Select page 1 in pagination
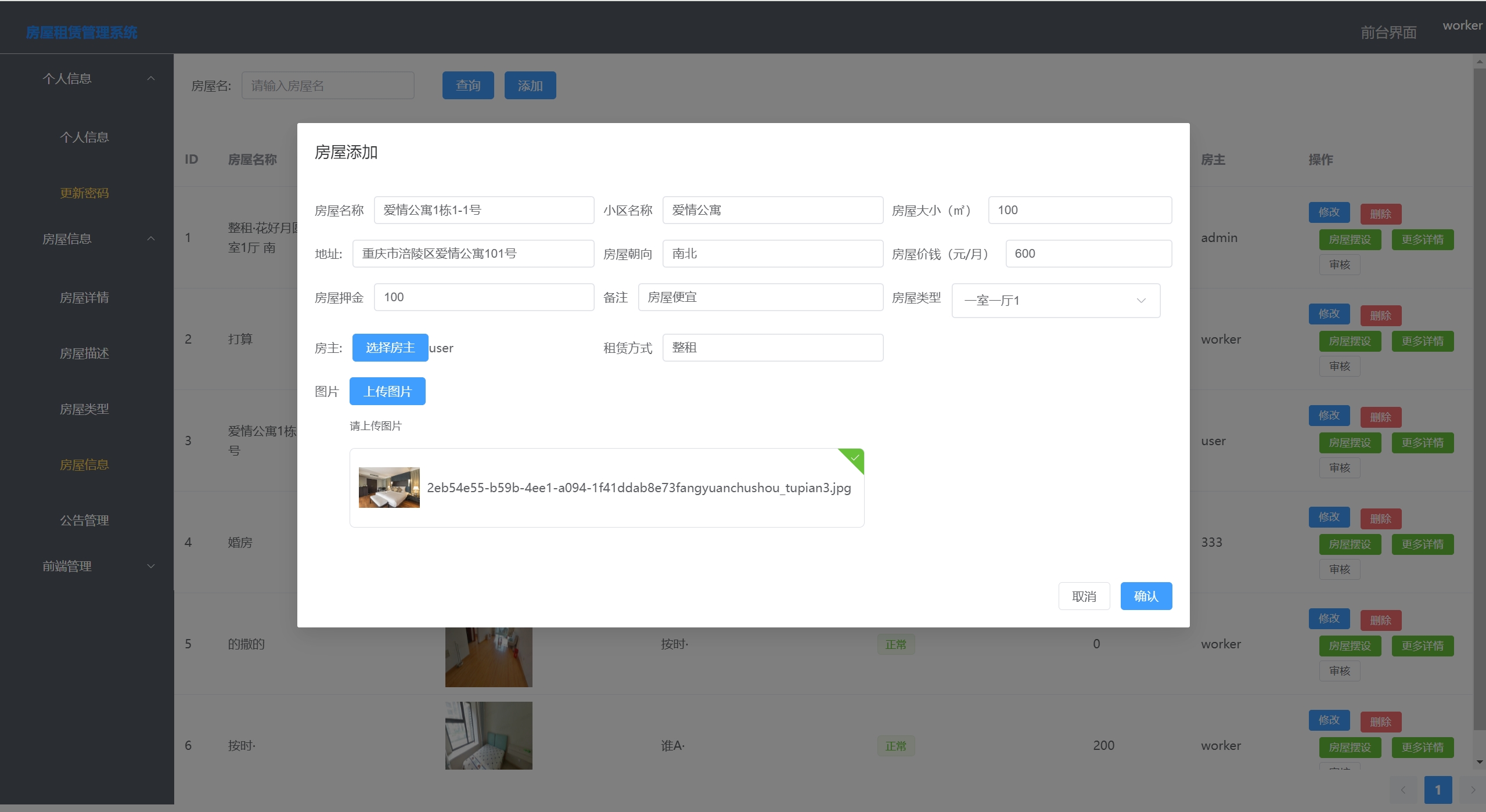 (1438, 790)
